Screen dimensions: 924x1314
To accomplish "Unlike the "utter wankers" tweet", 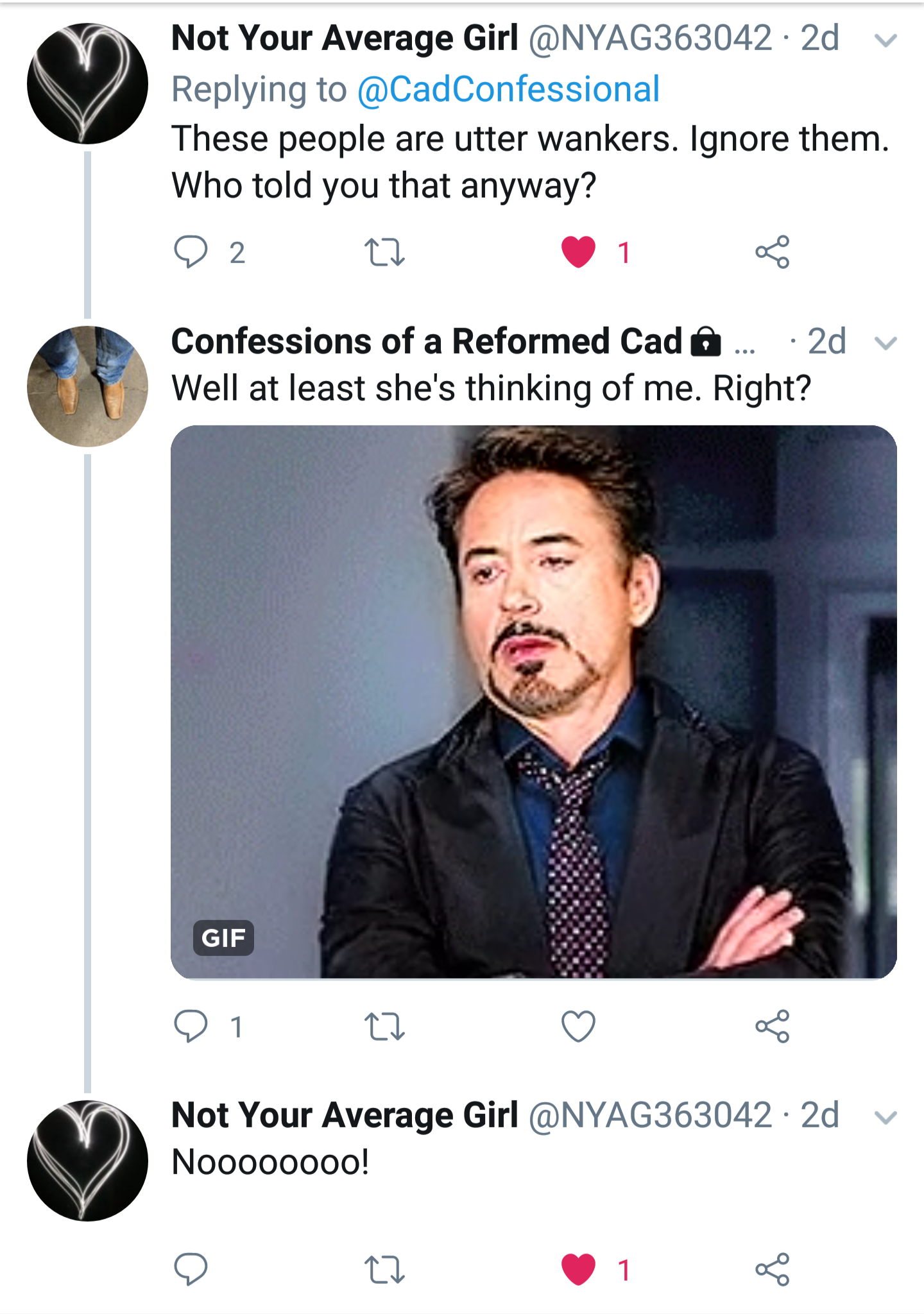I will 579,252.
